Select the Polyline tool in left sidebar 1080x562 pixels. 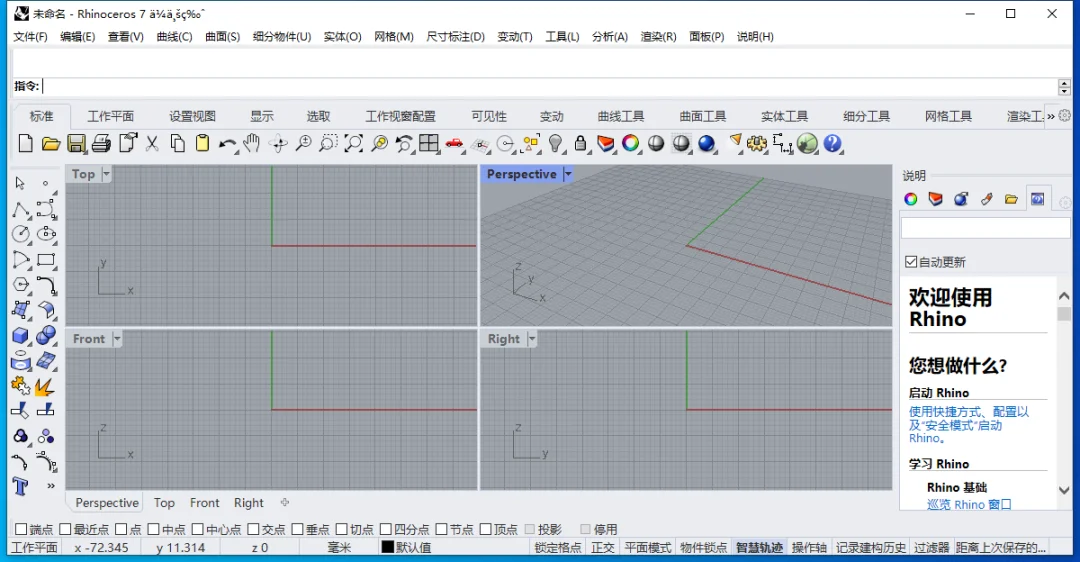pyautogui.click(x=21, y=209)
